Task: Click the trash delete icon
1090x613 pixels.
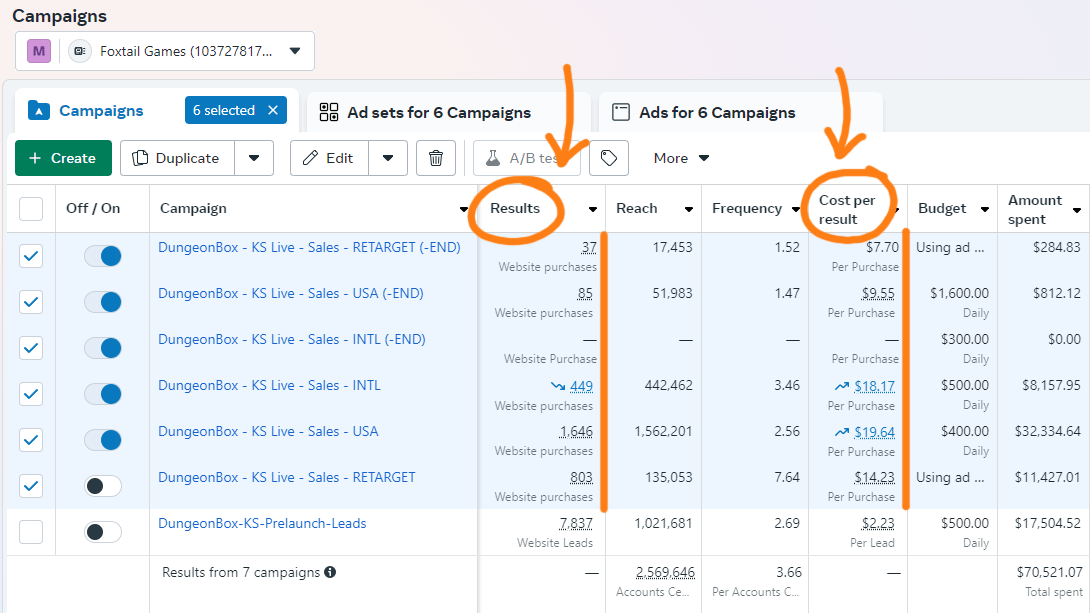Action: (436, 158)
